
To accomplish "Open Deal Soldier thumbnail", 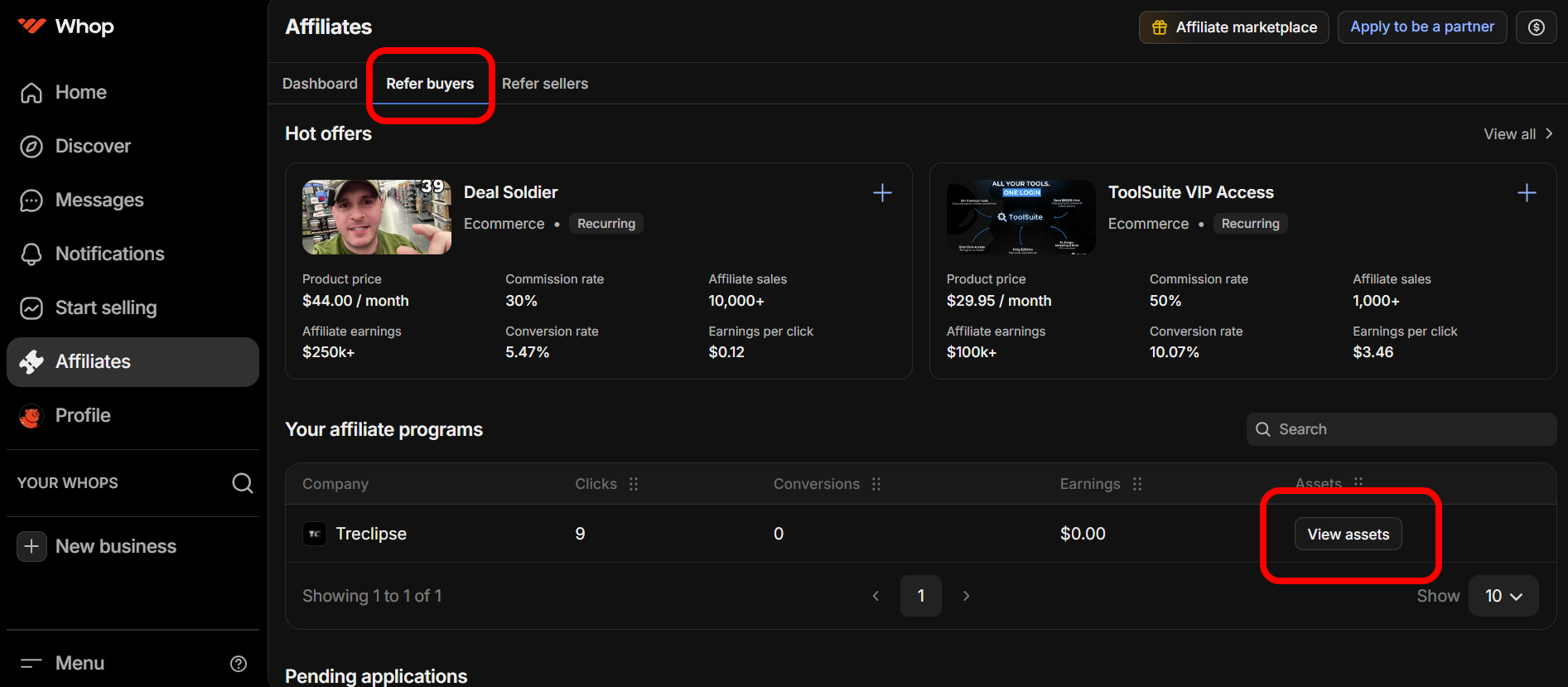I will 377,217.
